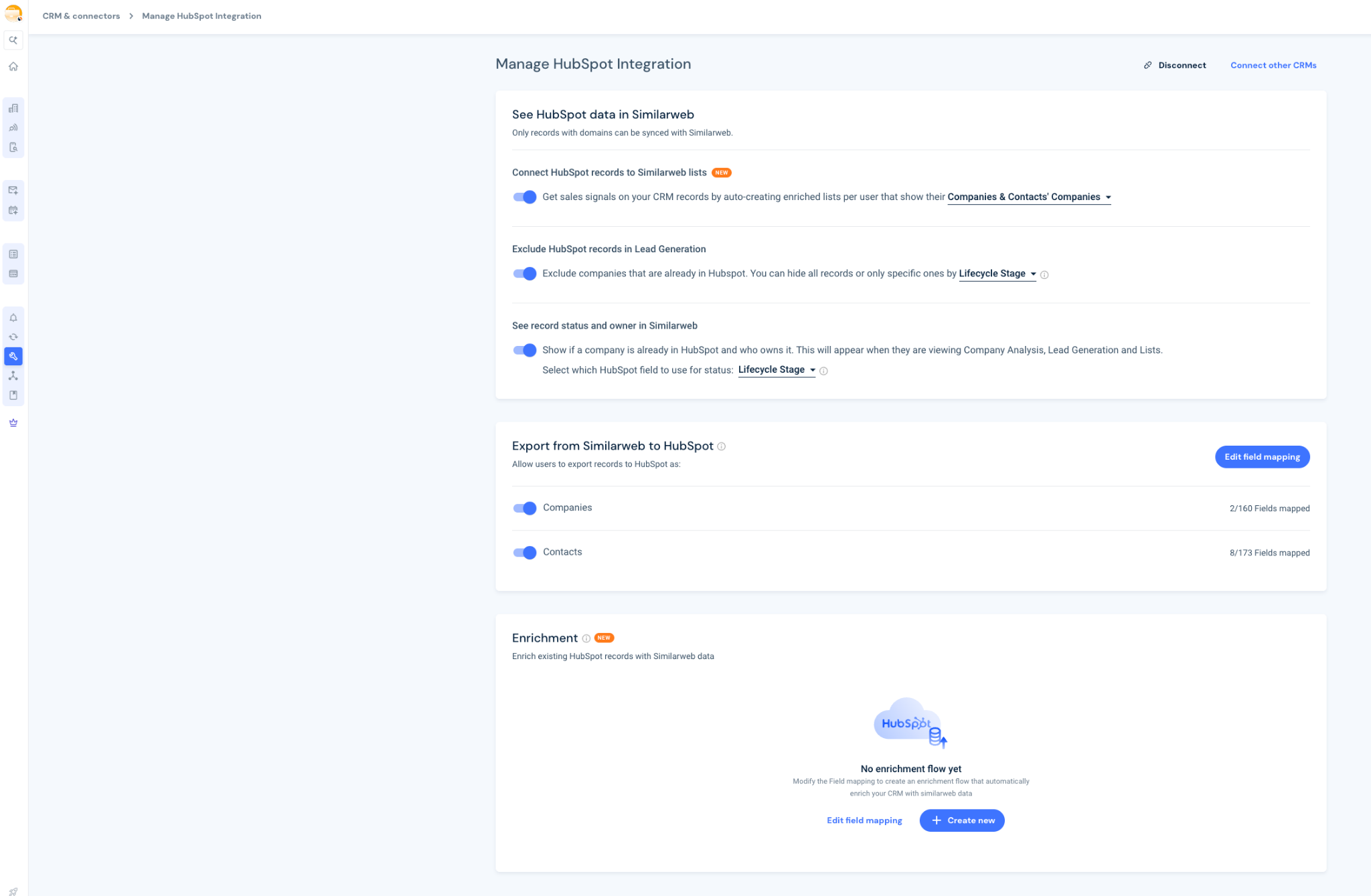Click Create new enrichment button
1371x896 pixels.
pyautogui.click(x=961, y=820)
